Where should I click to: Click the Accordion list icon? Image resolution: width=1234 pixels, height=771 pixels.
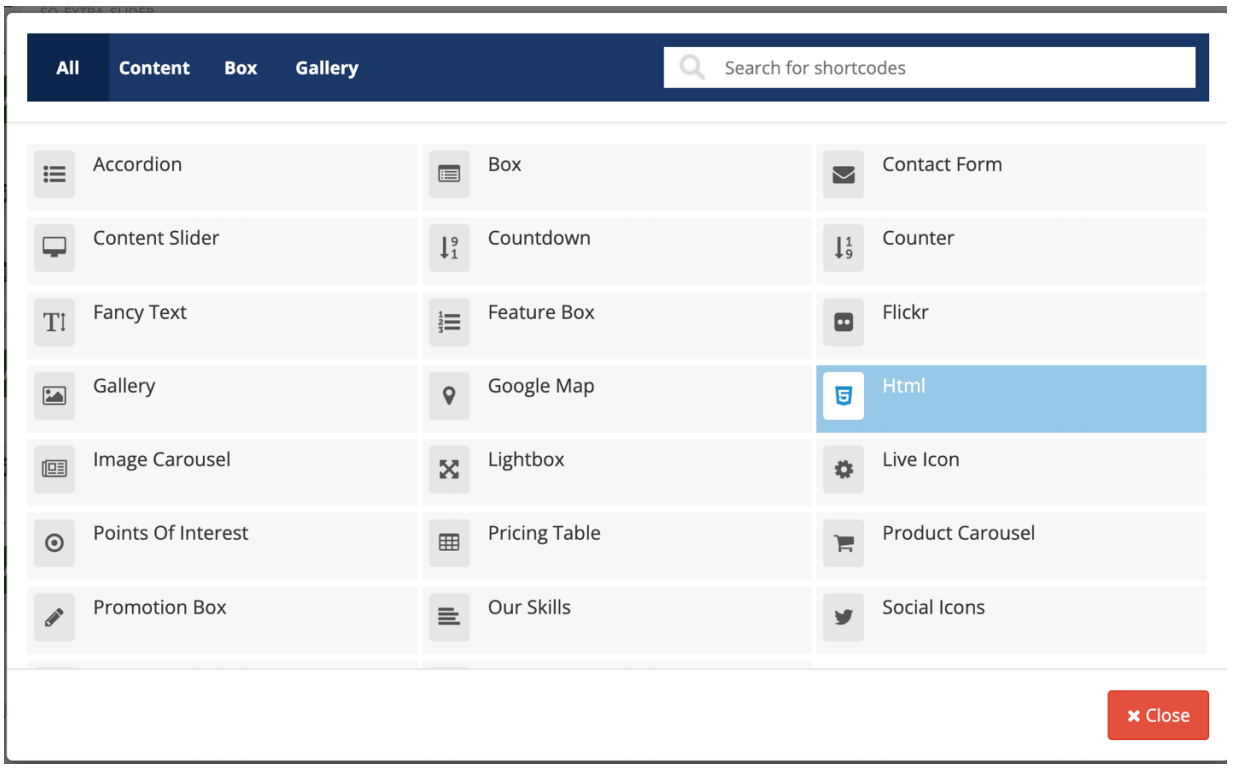click(54, 175)
